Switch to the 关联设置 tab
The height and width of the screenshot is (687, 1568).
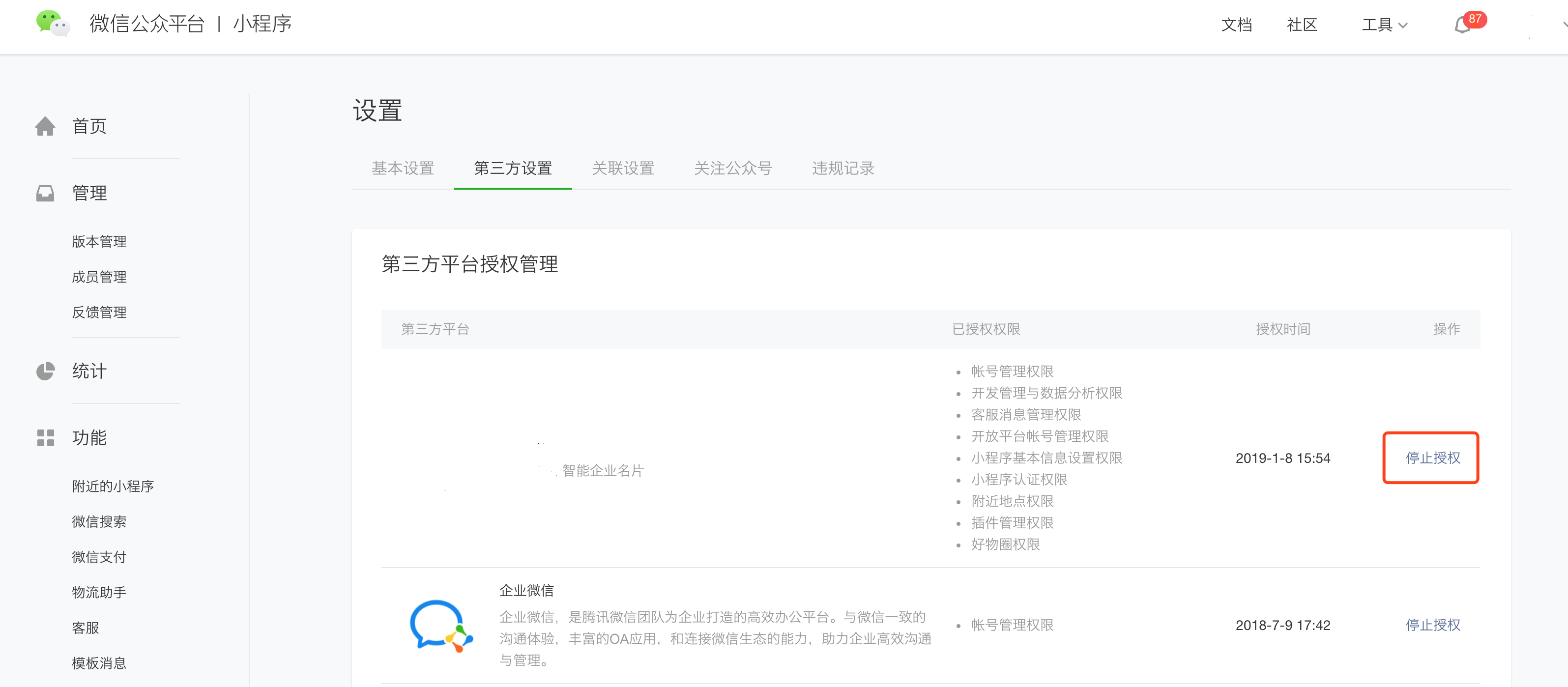pos(623,168)
